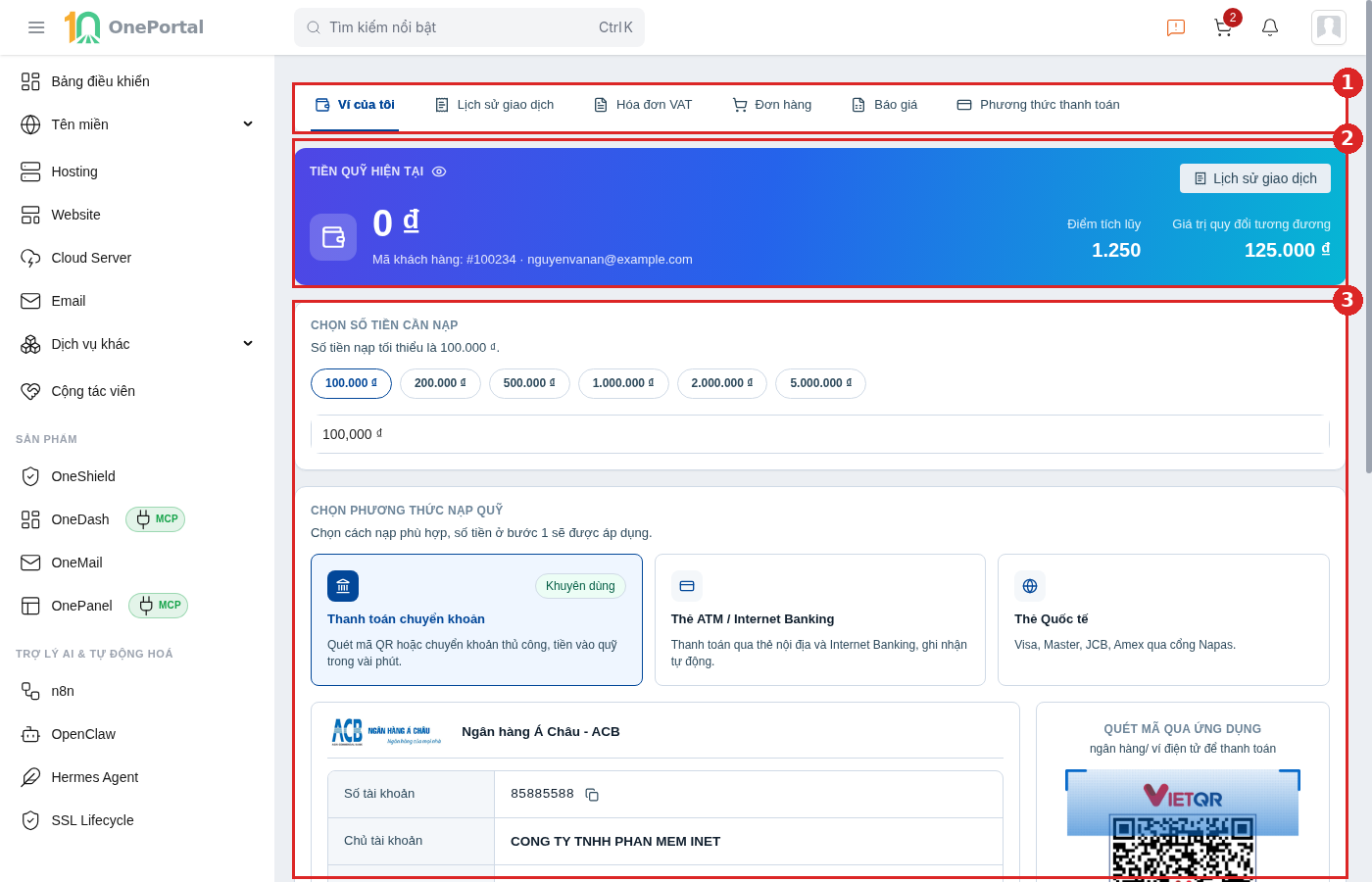This screenshot has width=1372, height=882.
Task: Open the notifications bell
Action: pos(1270,27)
